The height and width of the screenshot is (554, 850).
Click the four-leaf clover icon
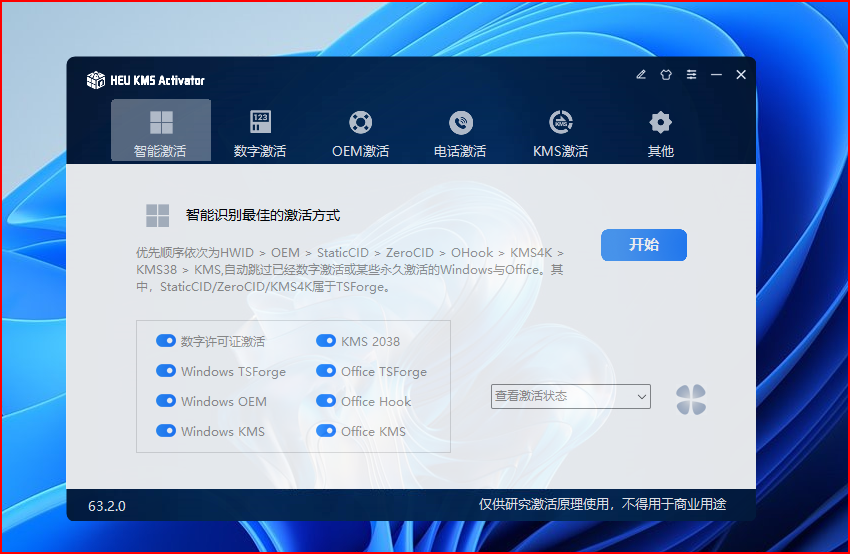pos(691,400)
